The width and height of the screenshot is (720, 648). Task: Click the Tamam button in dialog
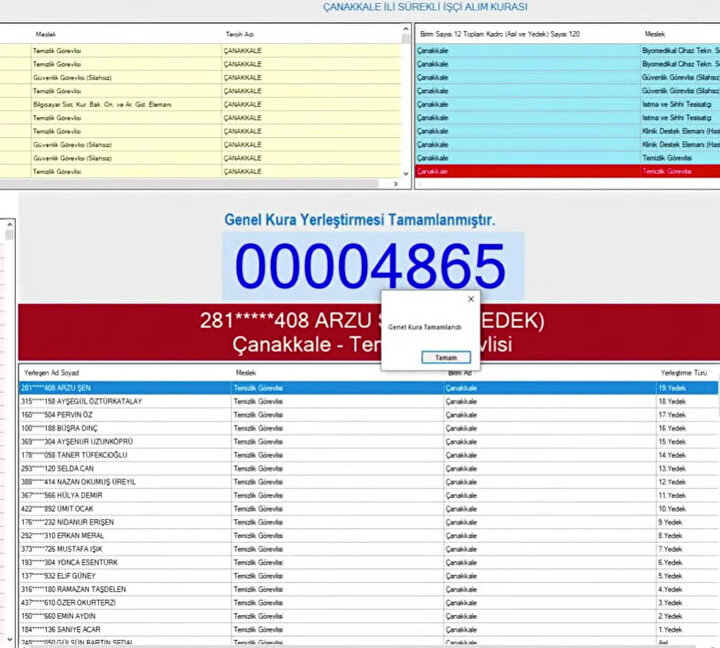click(x=446, y=357)
